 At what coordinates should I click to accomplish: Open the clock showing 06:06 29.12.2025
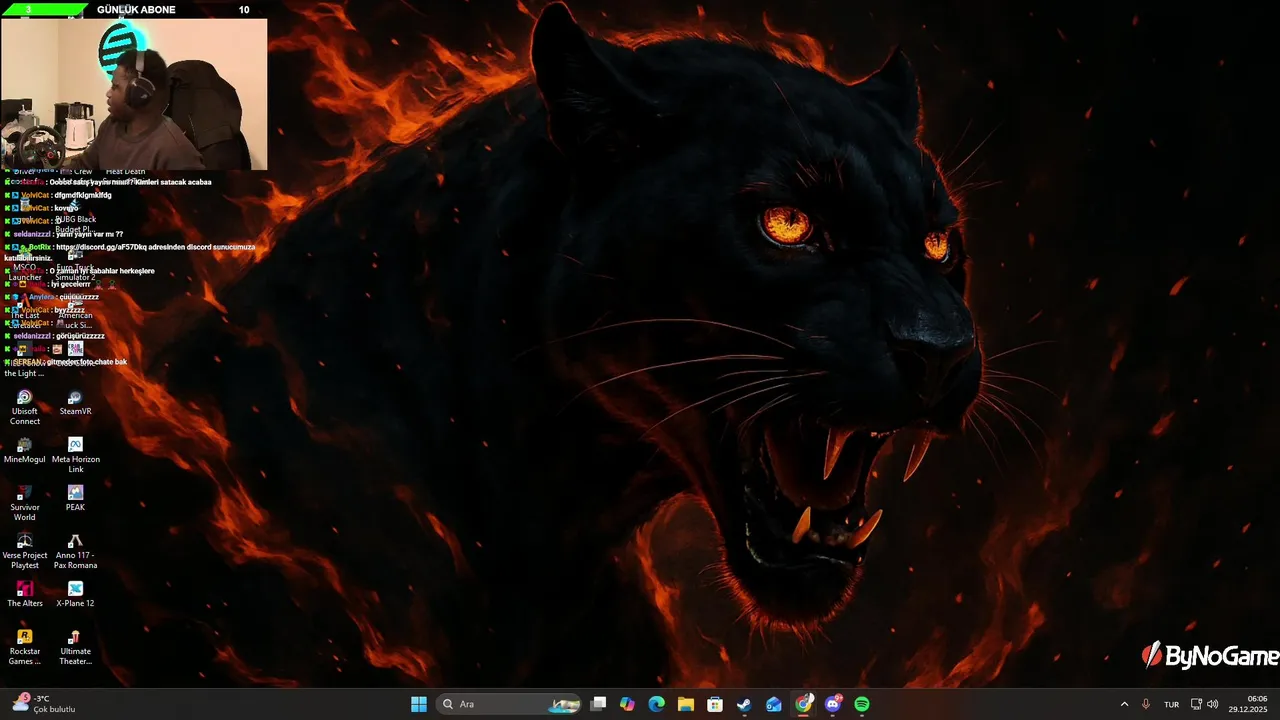(1249, 704)
